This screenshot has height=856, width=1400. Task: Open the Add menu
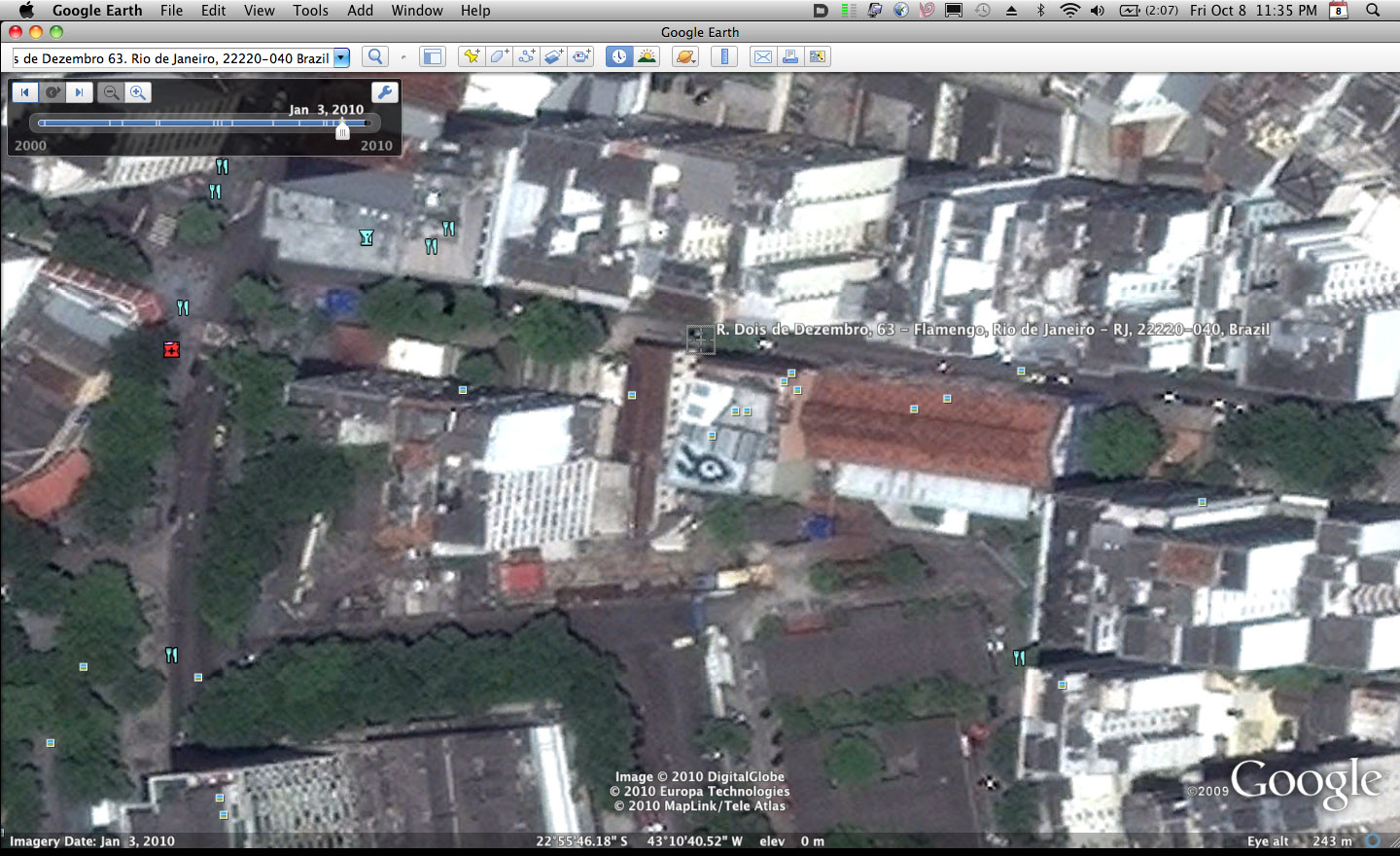[361, 10]
